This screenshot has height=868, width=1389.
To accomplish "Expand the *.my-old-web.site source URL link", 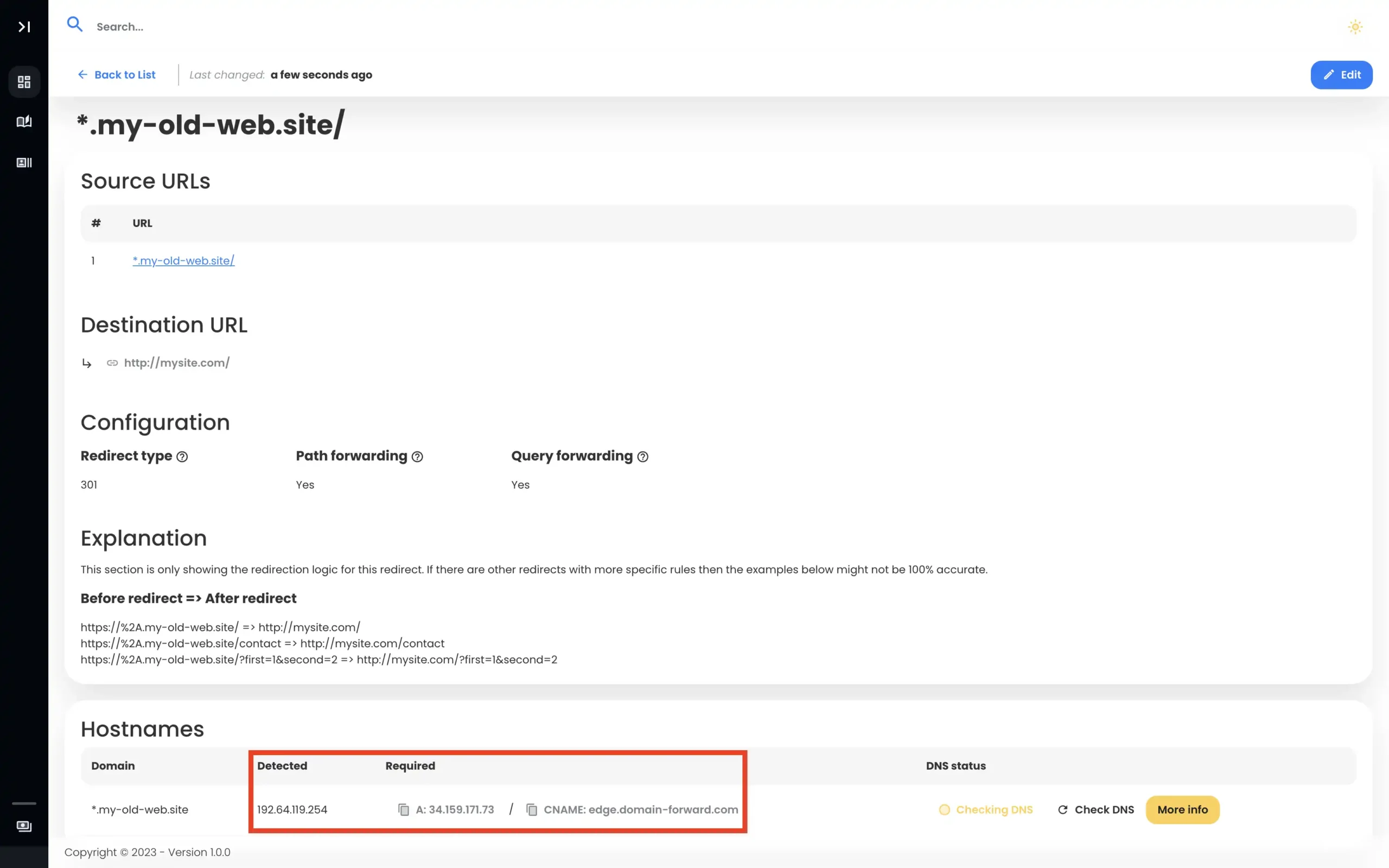I will [183, 260].
